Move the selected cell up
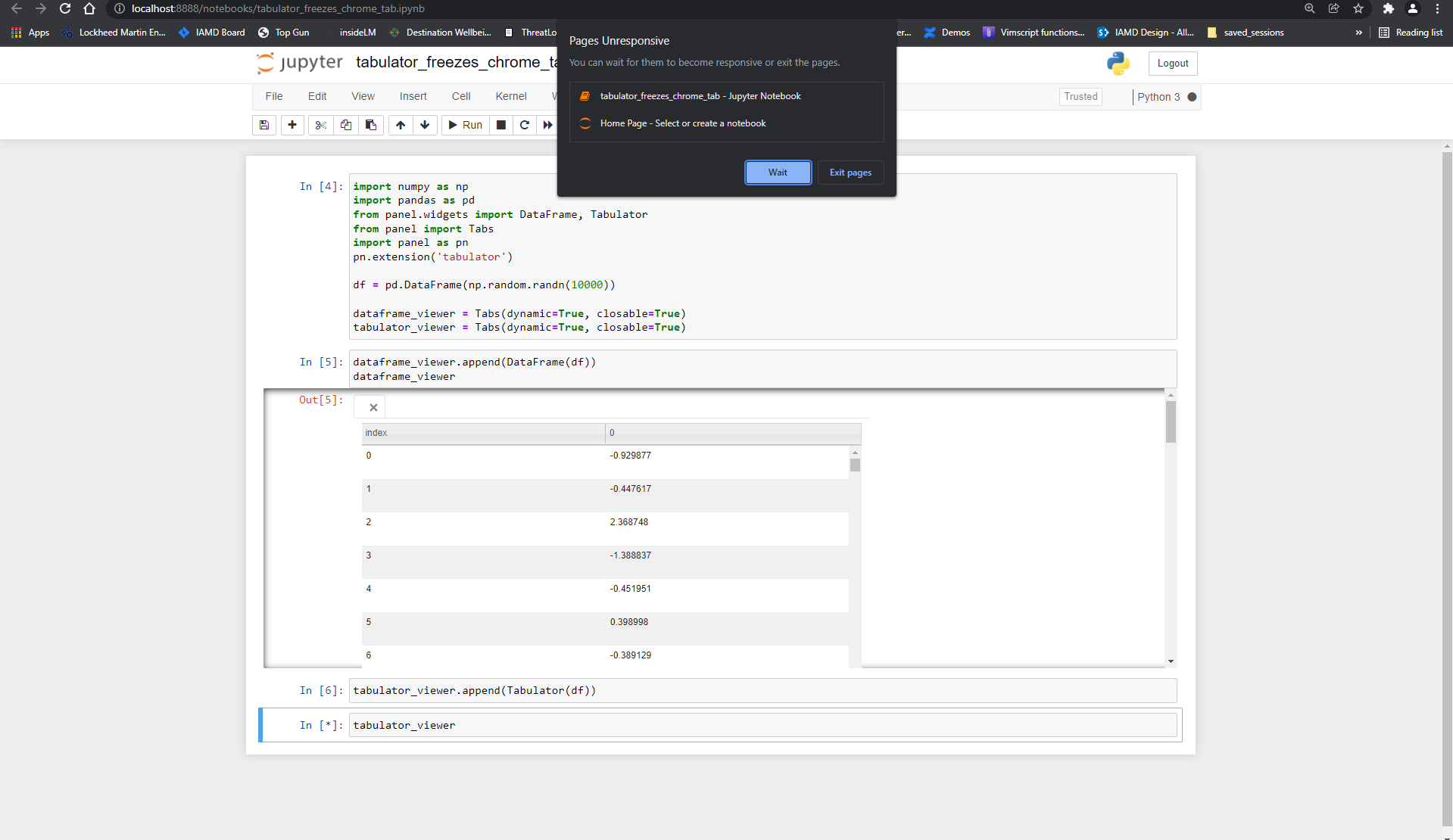This screenshot has width=1453, height=840. point(400,125)
